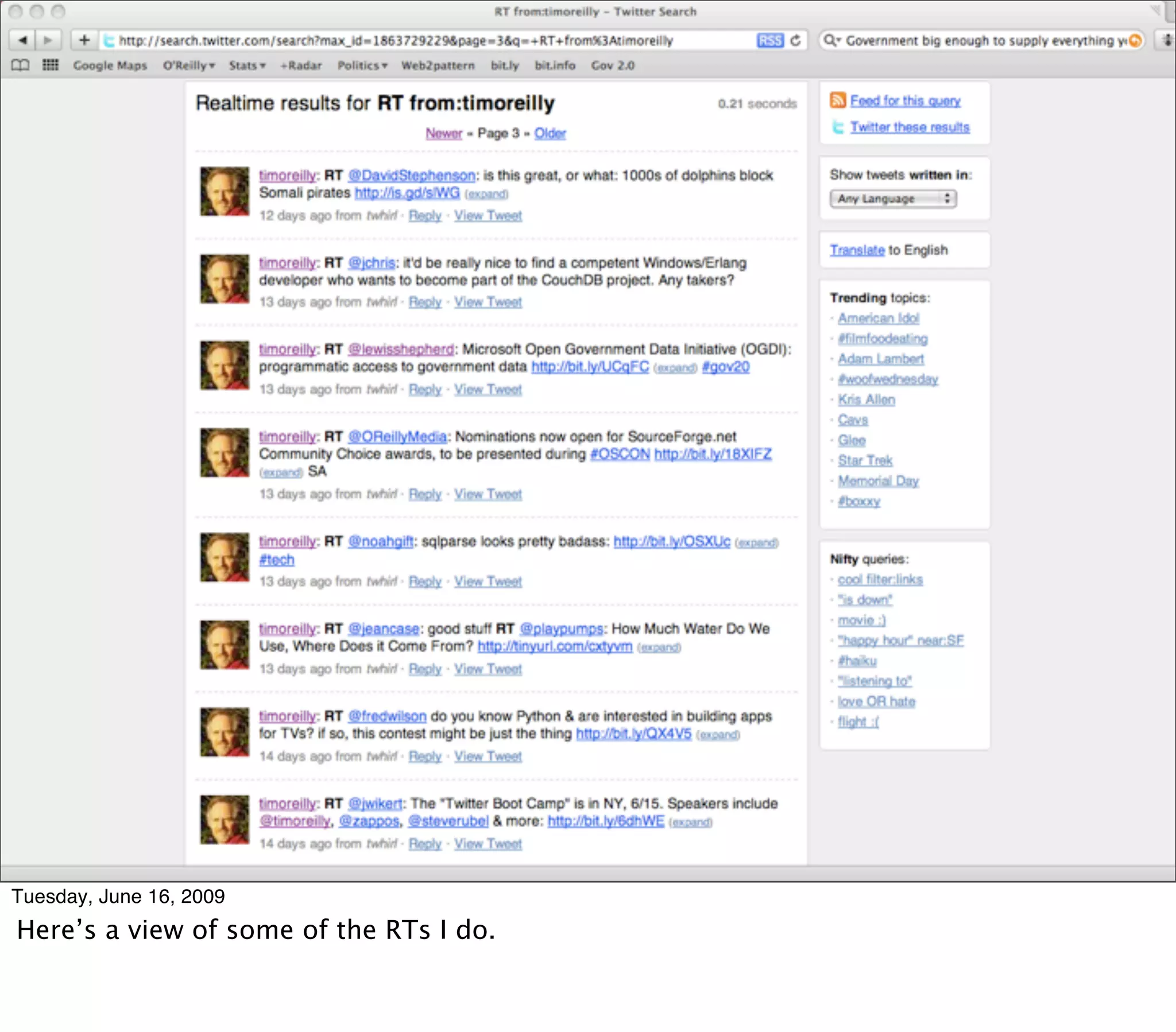Viewport: 1176px width, 1032px height.
Task: Go forward with the browser forward arrow
Action: coord(48,40)
